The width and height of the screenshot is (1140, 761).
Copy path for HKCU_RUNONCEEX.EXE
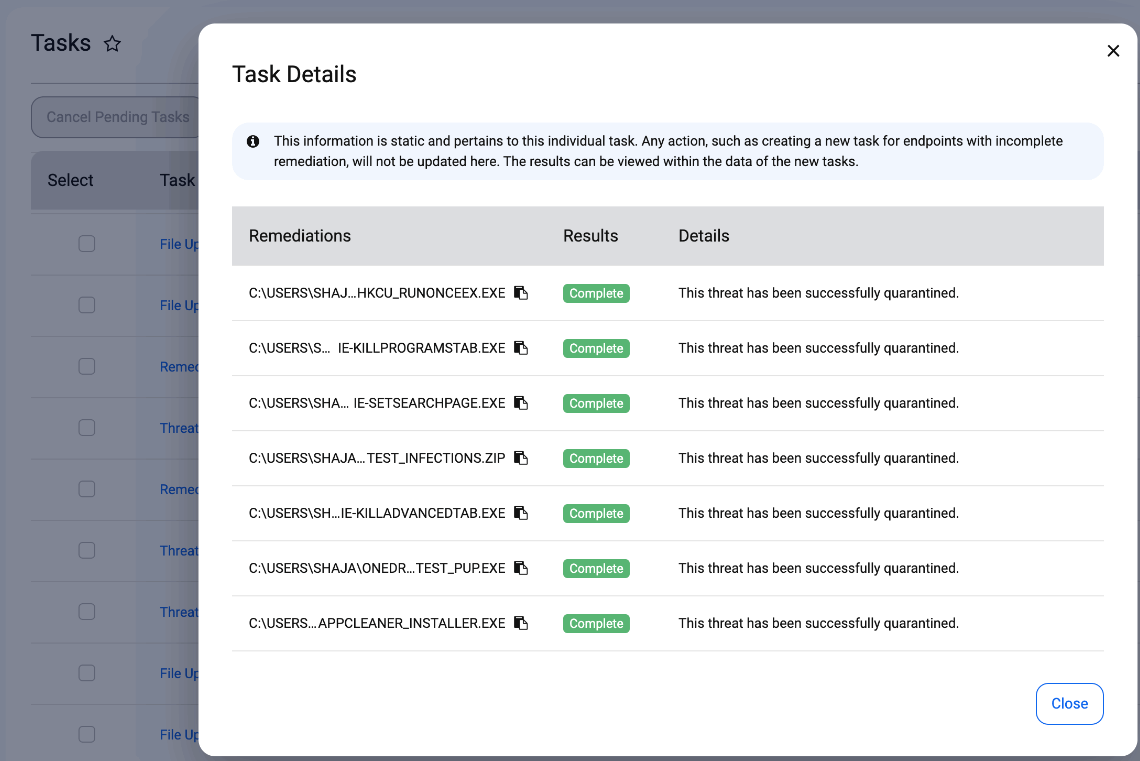click(521, 293)
